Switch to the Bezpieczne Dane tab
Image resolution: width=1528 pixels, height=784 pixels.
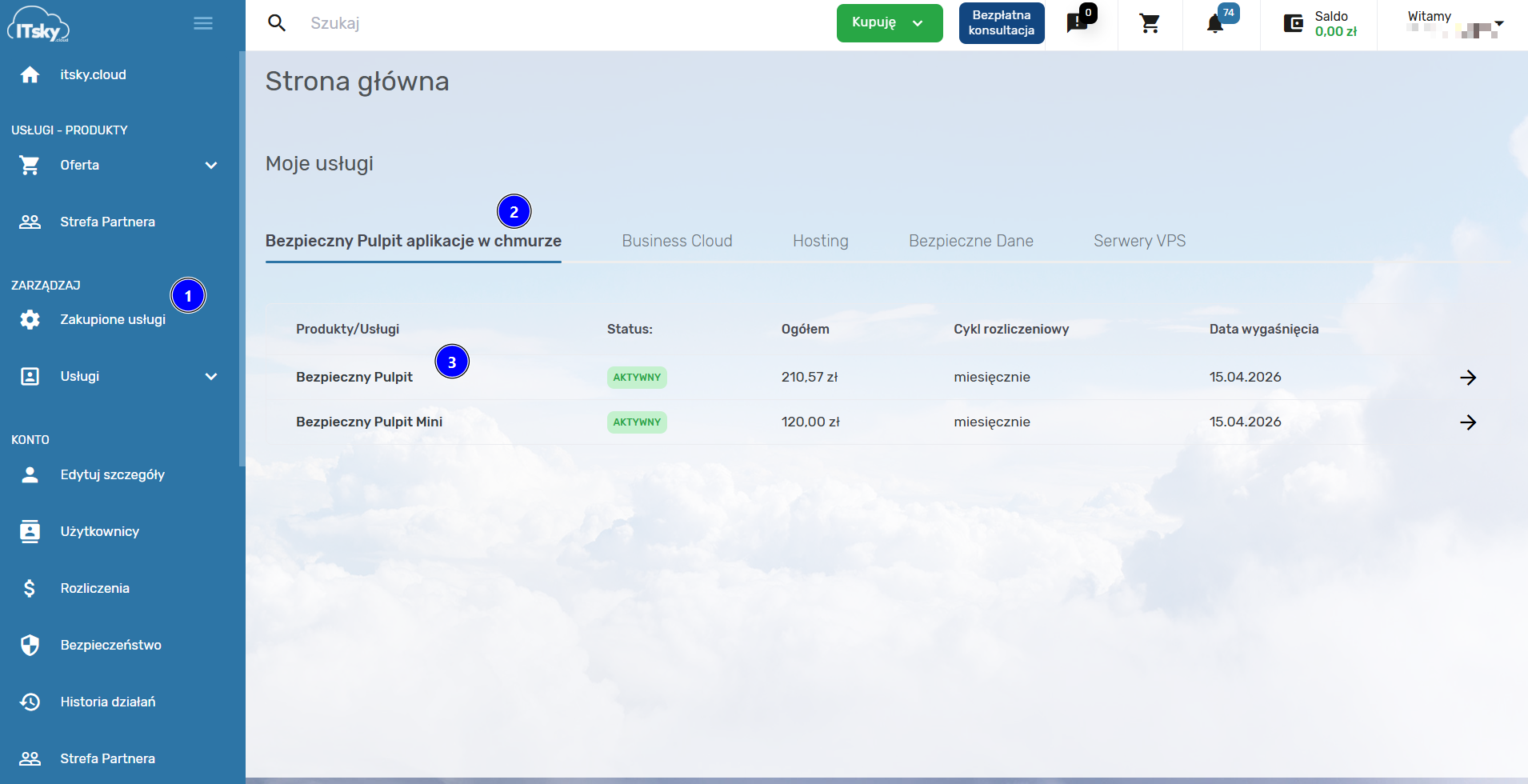point(971,241)
